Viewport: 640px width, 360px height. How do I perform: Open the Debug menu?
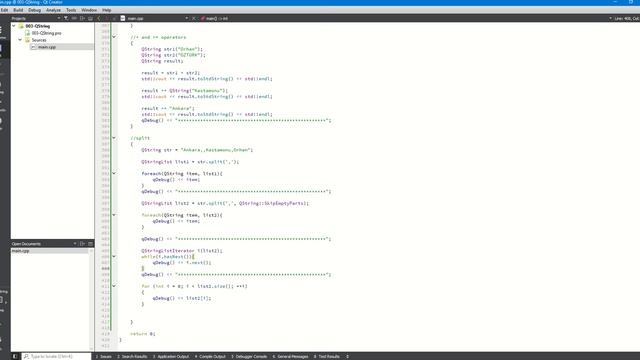[34, 10]
